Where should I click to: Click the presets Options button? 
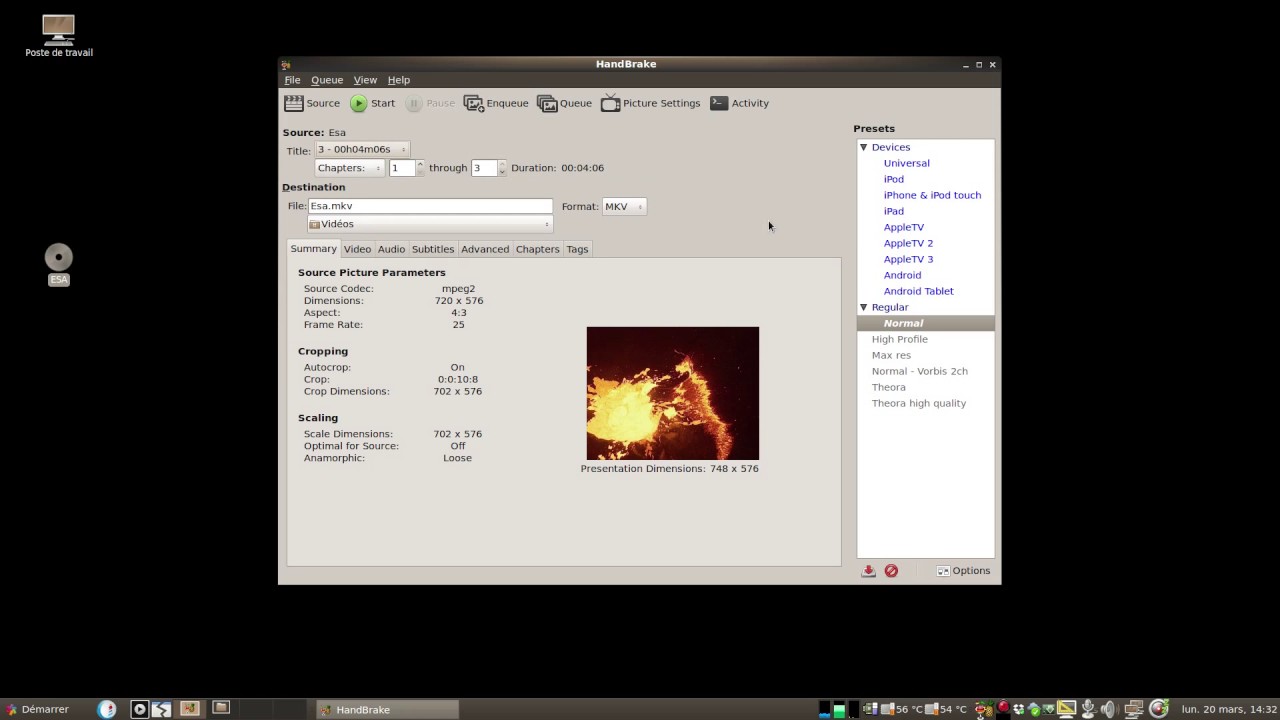tap(964, 571)
